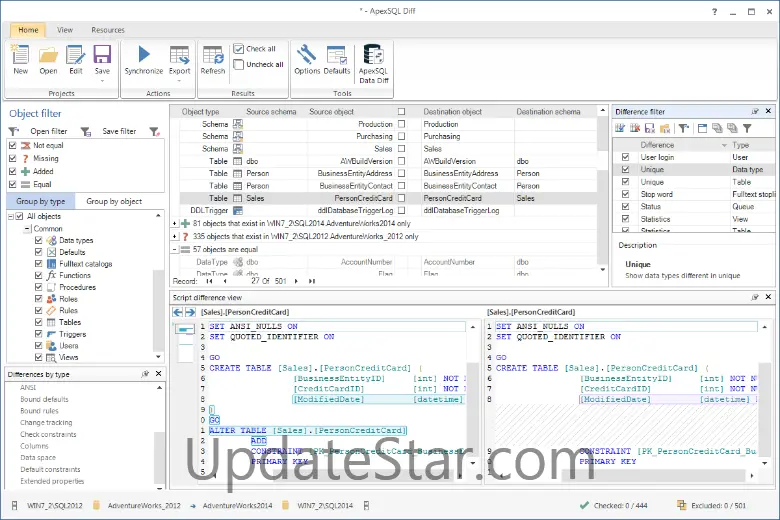The height and width of the screenshot is (520, 780).
Task: Click the Source schema column header
Action: (x=271, y=111)
